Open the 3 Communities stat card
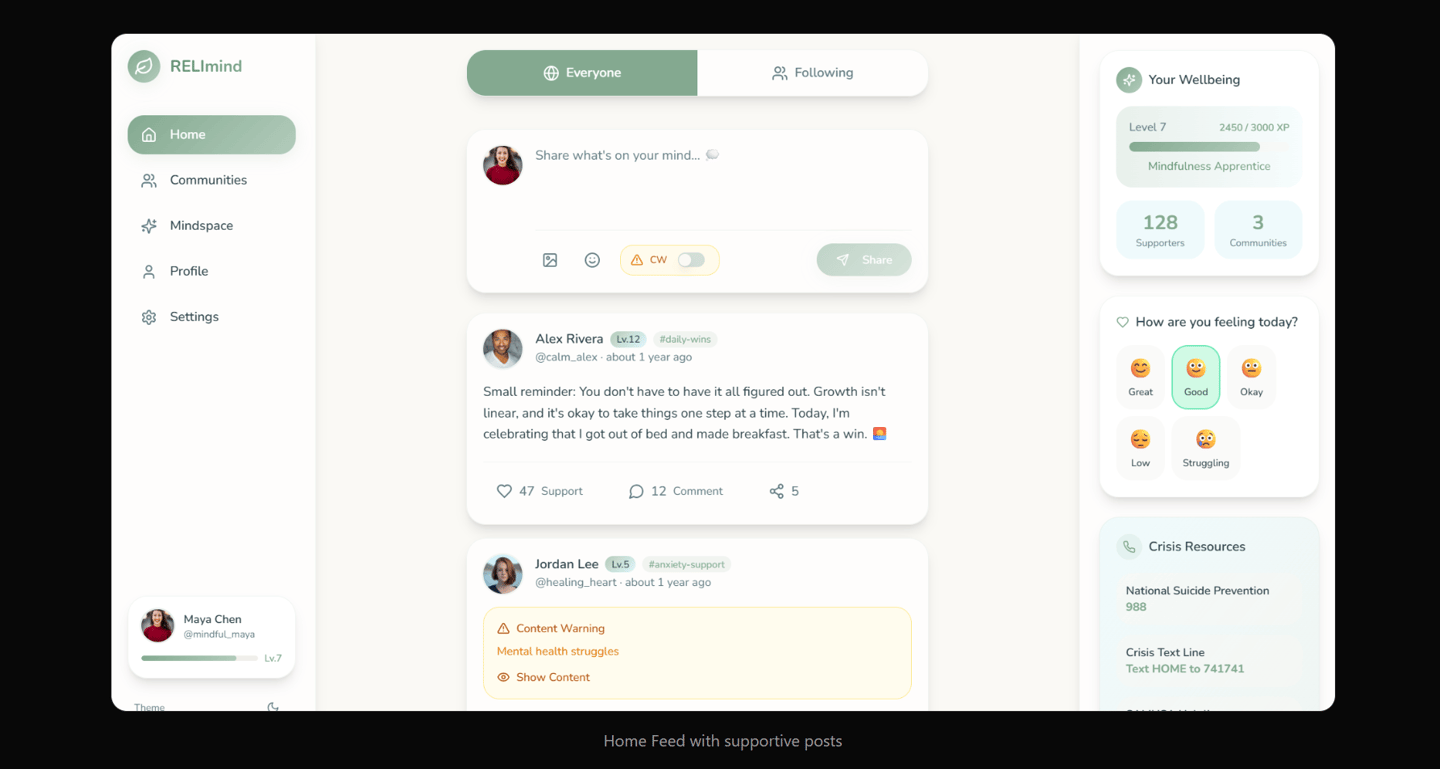The image size is (1440, 769). (x=1258, y=230)
